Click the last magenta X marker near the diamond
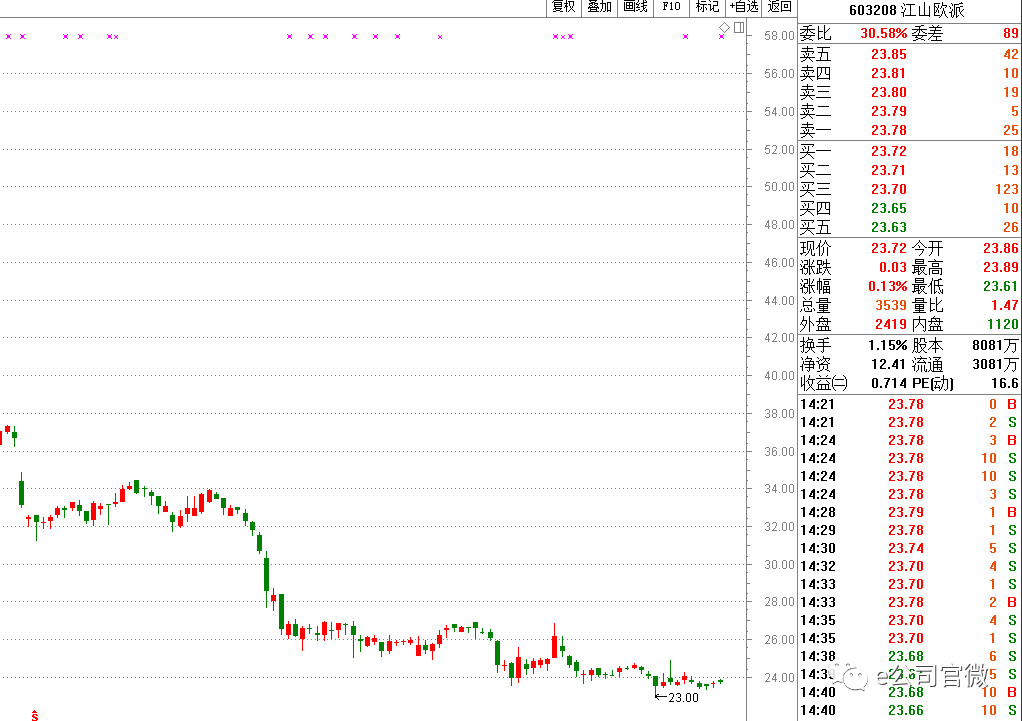Screen dimensions: 1022x721 point(722,37)
